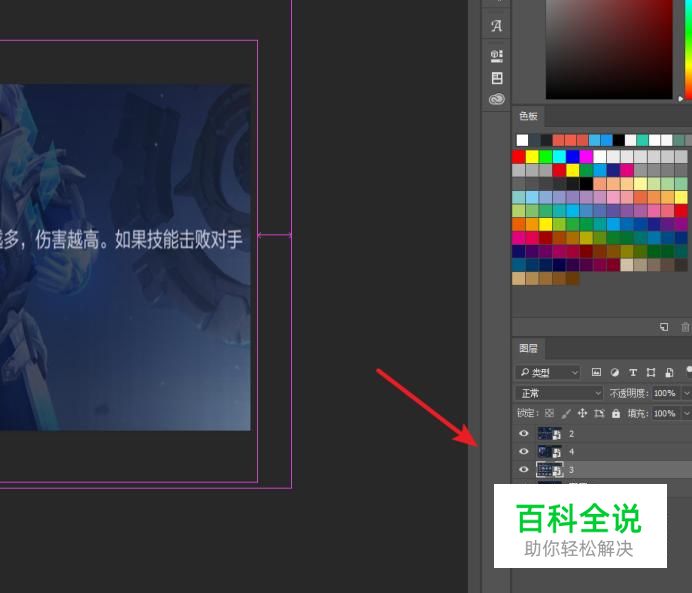Filter layers for shape layers
The height and width of the screenshot is (593, 692).
651,372
